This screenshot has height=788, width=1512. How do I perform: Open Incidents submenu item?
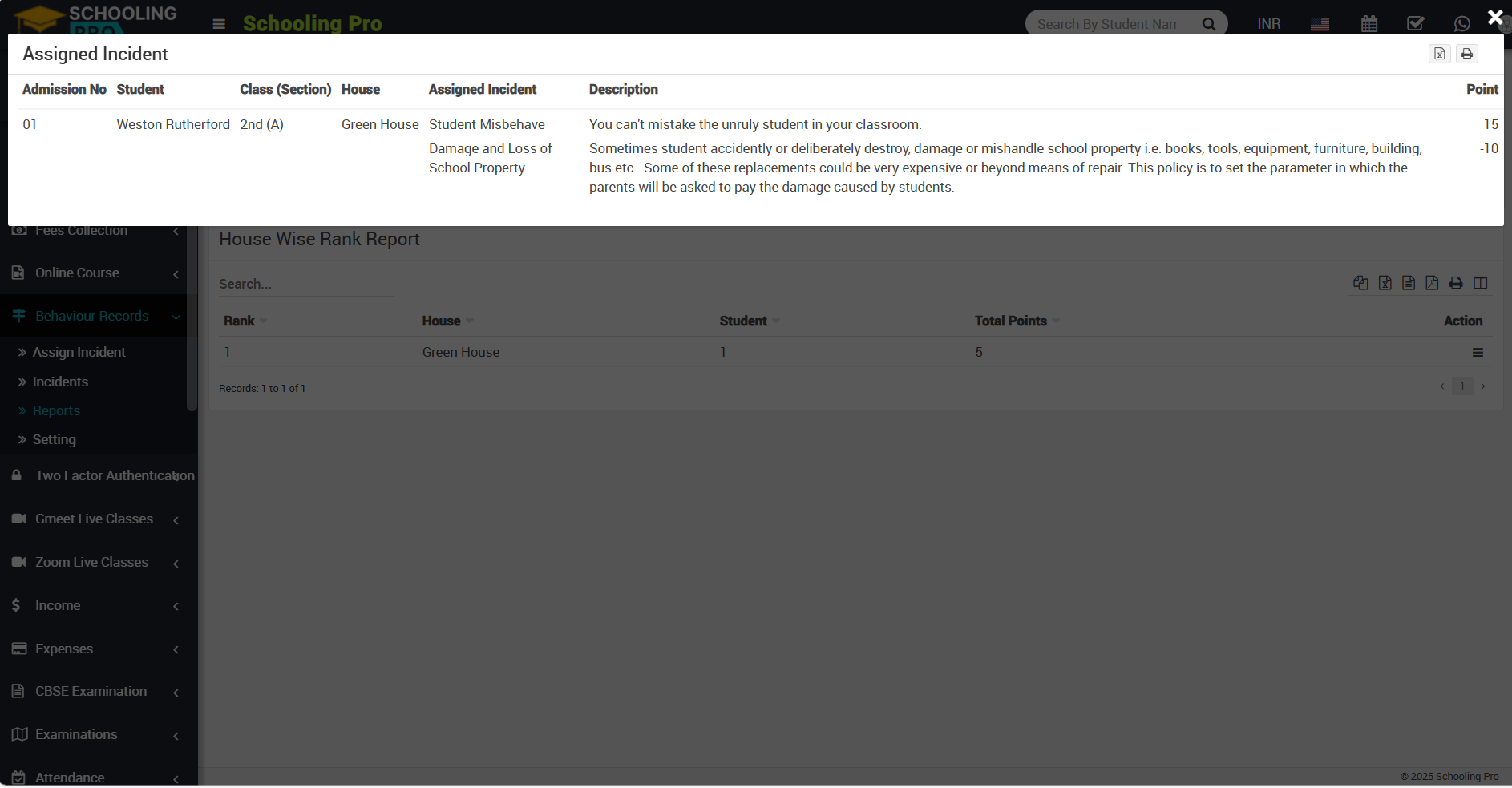(x=60, y=382)
